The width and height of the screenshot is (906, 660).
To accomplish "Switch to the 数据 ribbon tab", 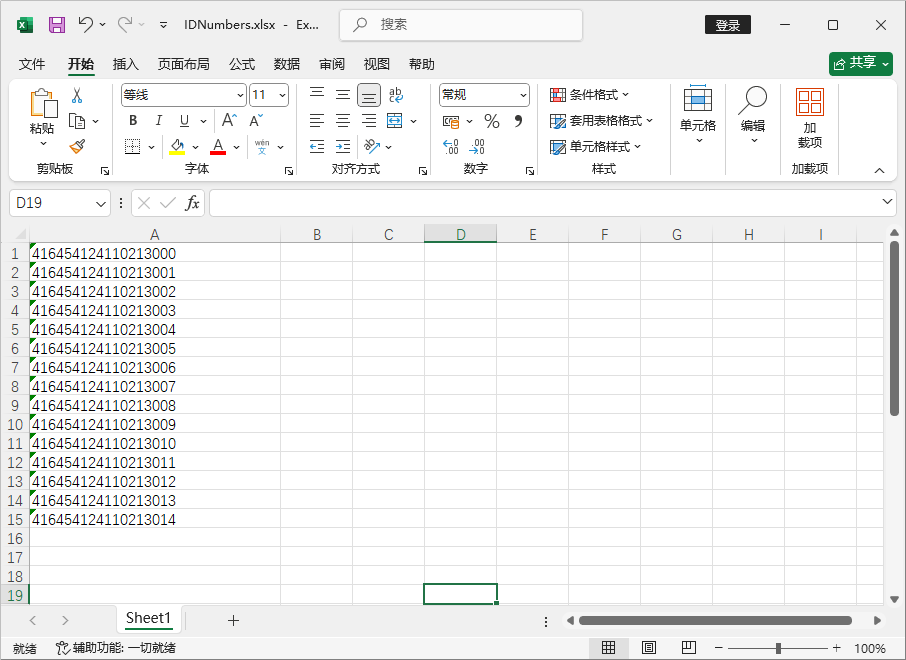I will [x=286, y=64].
